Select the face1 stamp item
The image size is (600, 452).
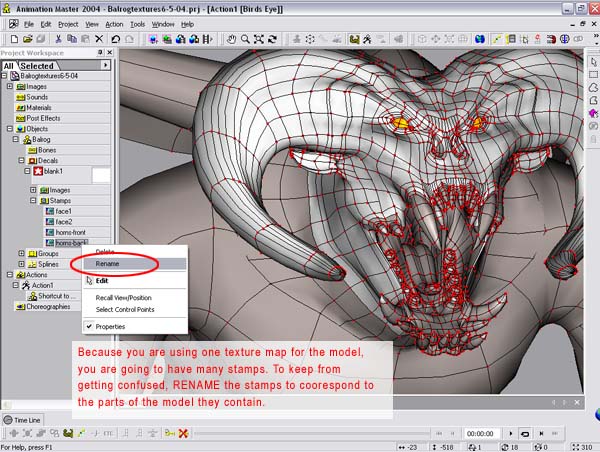tap(64, 212)
